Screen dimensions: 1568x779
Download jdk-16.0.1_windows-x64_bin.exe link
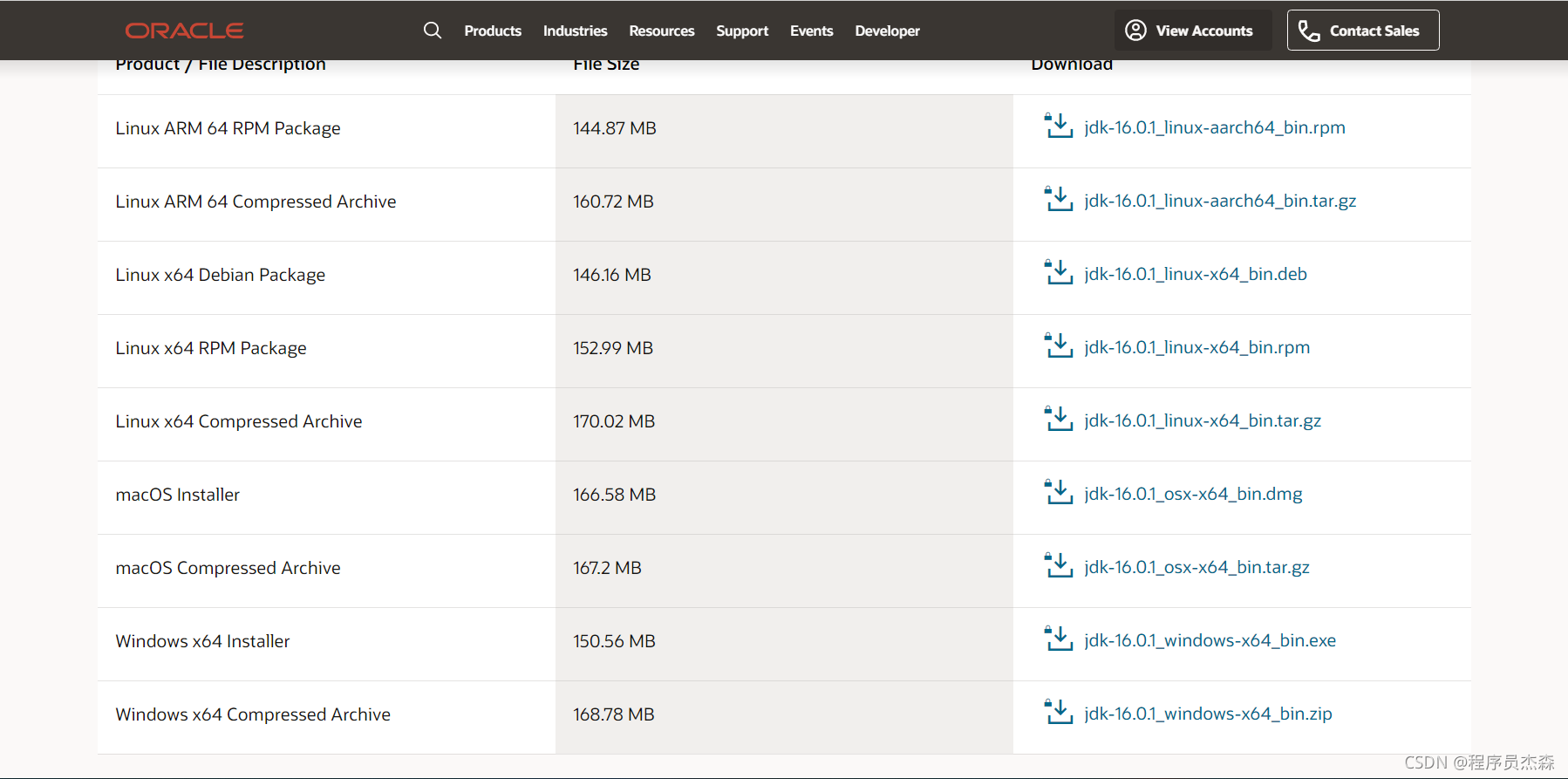click(1210, 640)
